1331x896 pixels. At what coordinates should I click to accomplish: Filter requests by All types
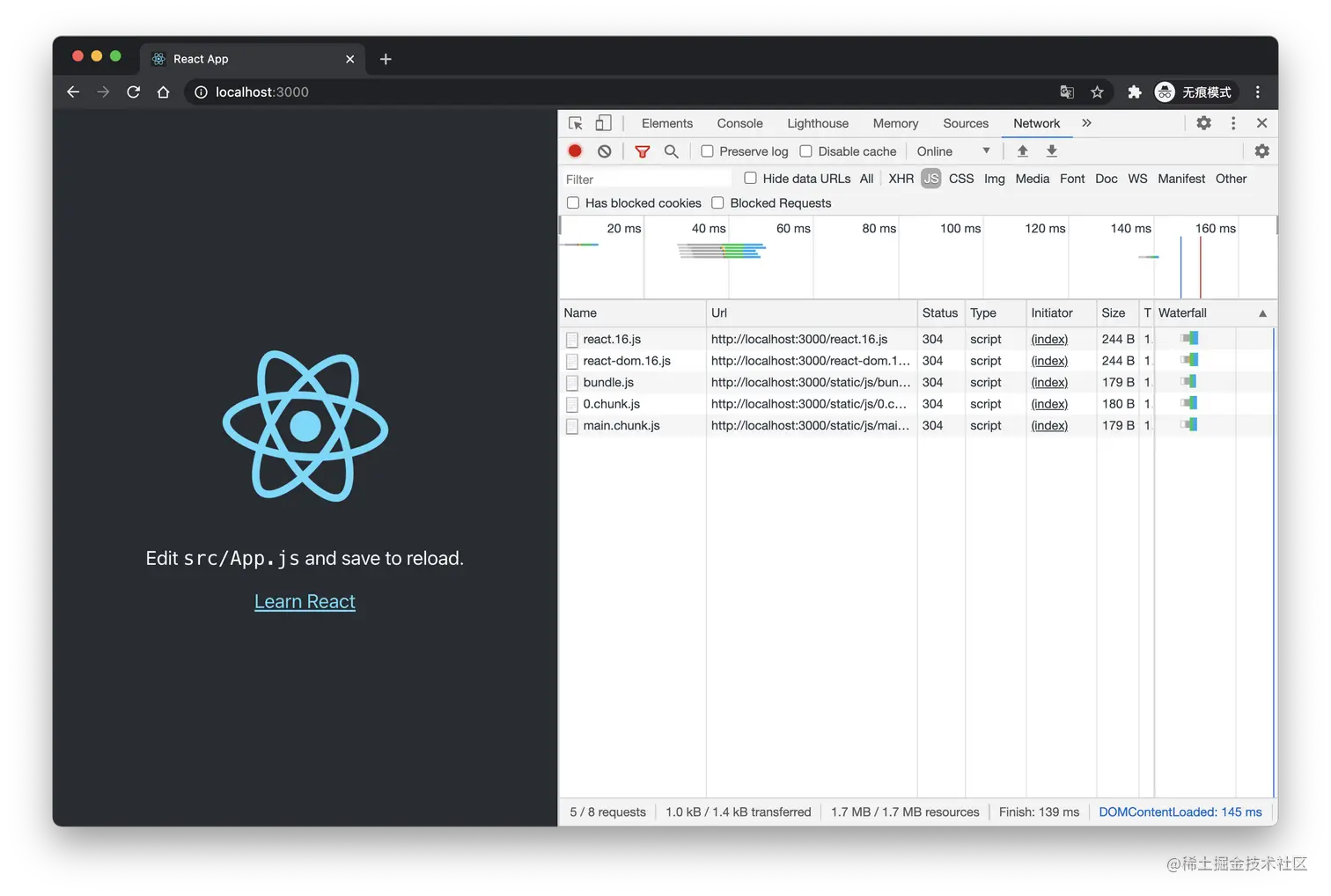click(x=866, y=179)
